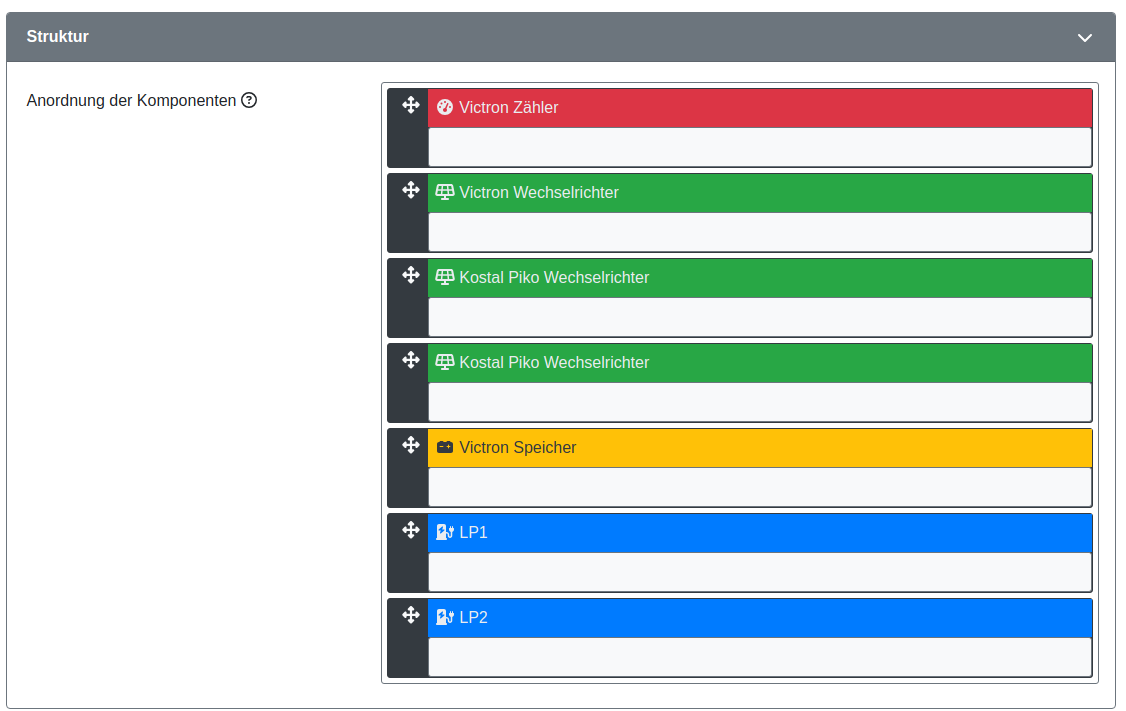Click the gauge icon of Victron Zähler
This screenshot has height=711, width=1126.
(x=445, y=107)
